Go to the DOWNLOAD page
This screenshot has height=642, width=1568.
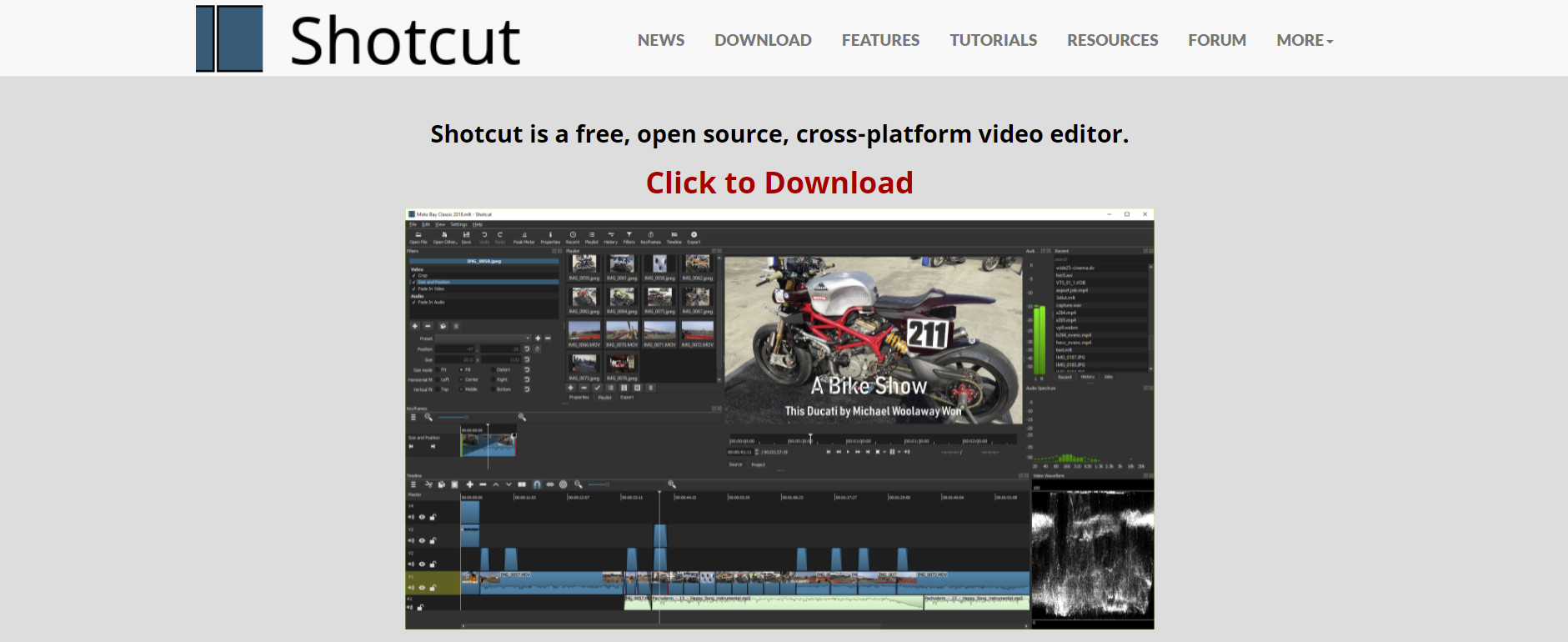pyautogui.click(x=763, y=40)
